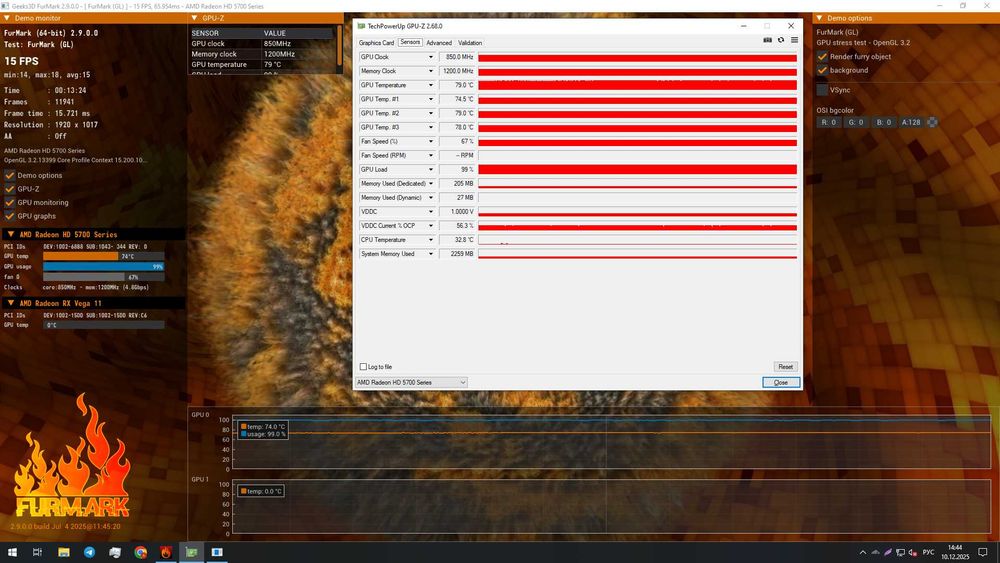The image size is (1000, 563).
Task: Check the Log to file box
Action: point(364,367)
